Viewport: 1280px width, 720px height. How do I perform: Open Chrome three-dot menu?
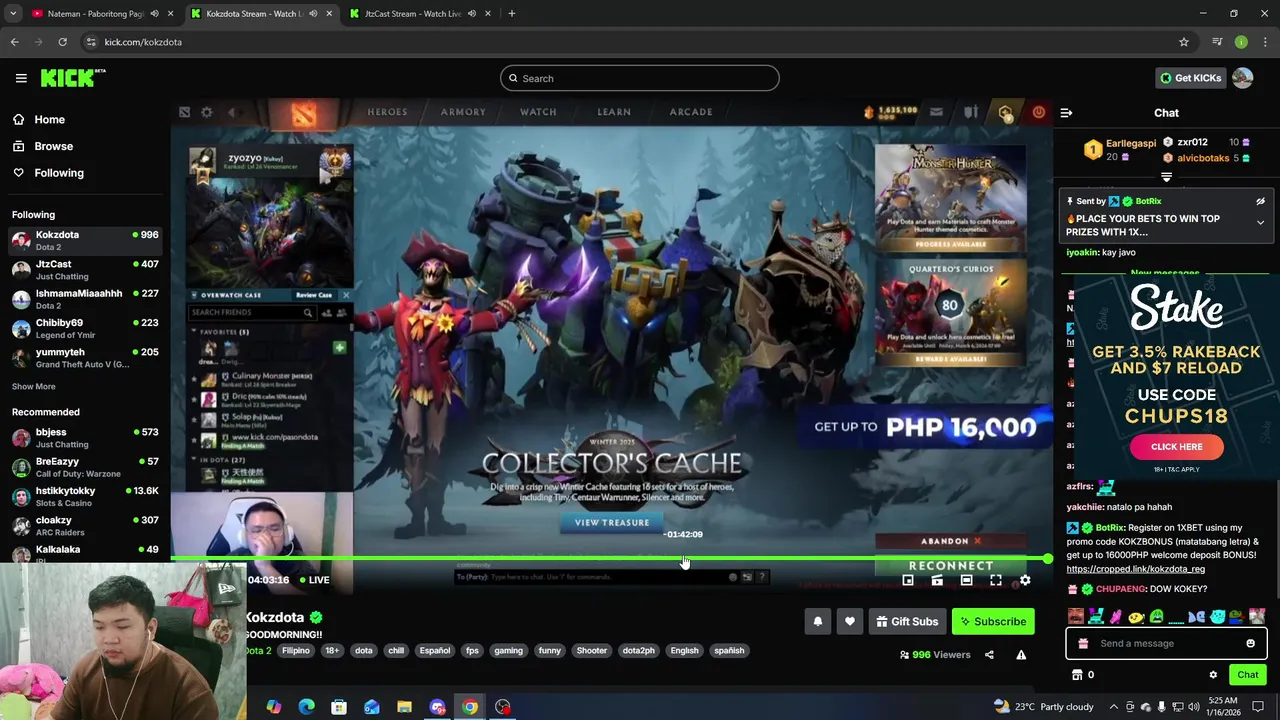click(x=1266, y=42)
